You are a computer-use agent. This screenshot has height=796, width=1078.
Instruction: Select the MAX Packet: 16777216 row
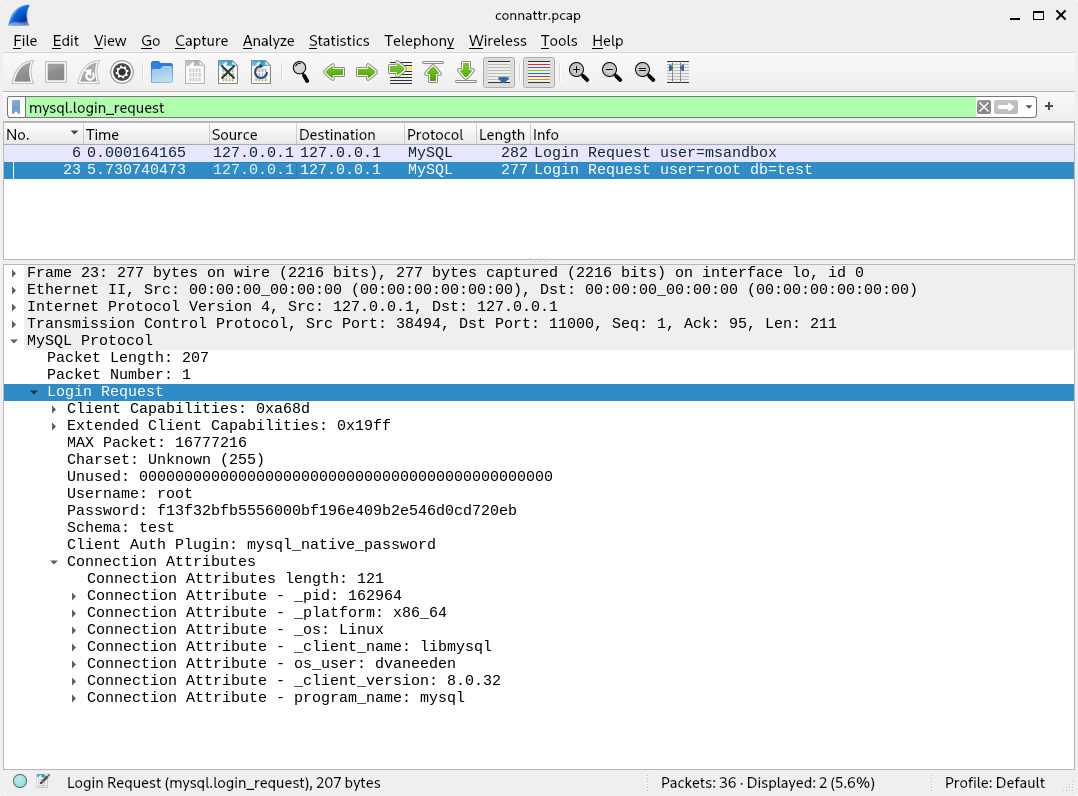[539, 443]
